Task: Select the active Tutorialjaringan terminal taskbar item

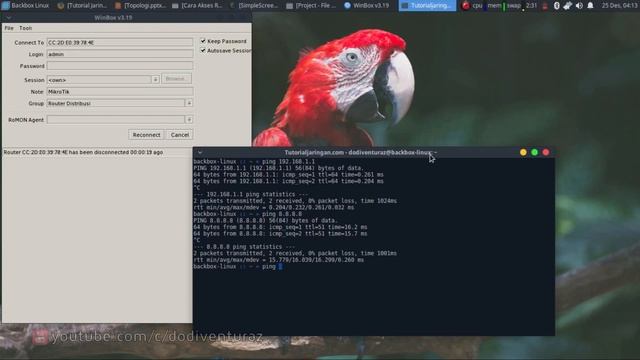Action: (427, 5)
